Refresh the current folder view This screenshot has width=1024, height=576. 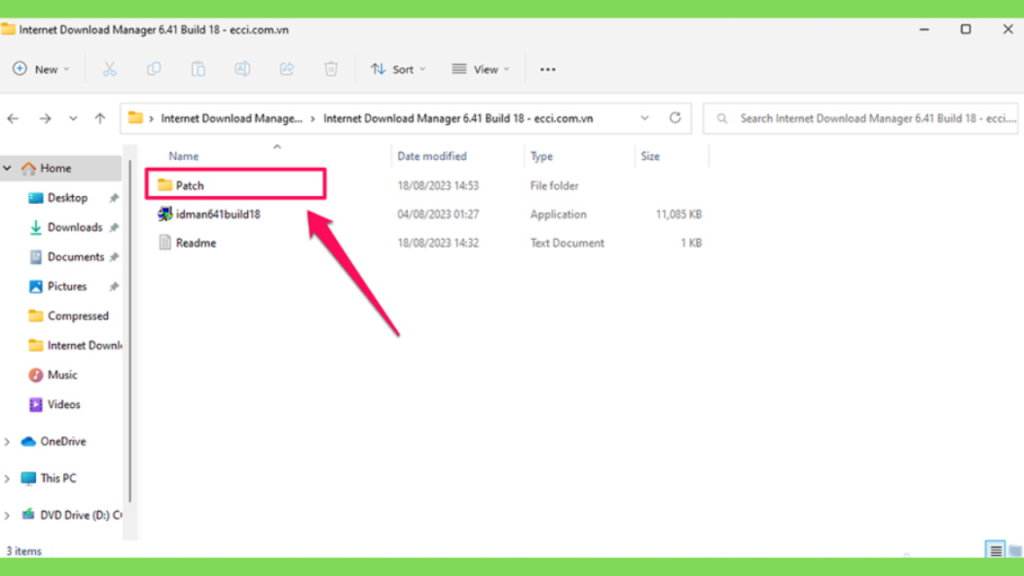point(675,118)
